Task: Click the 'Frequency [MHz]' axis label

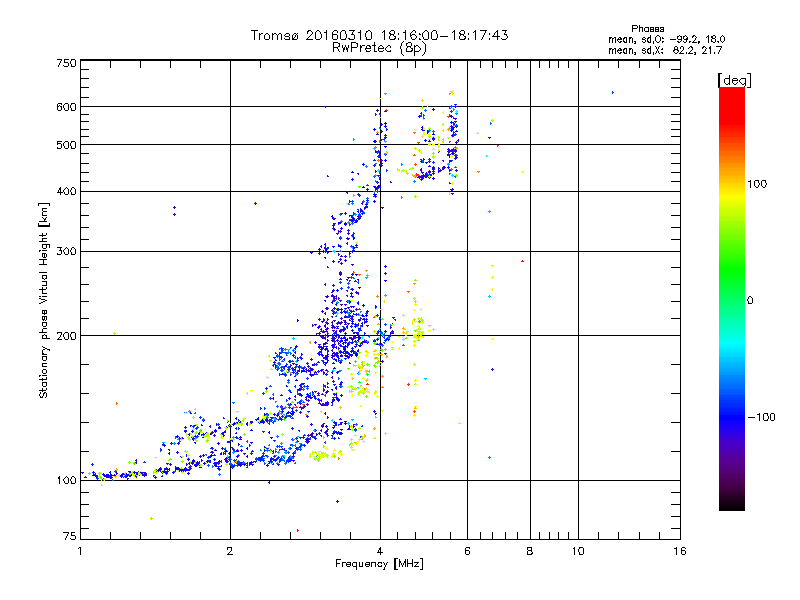Action: (379, 564)
